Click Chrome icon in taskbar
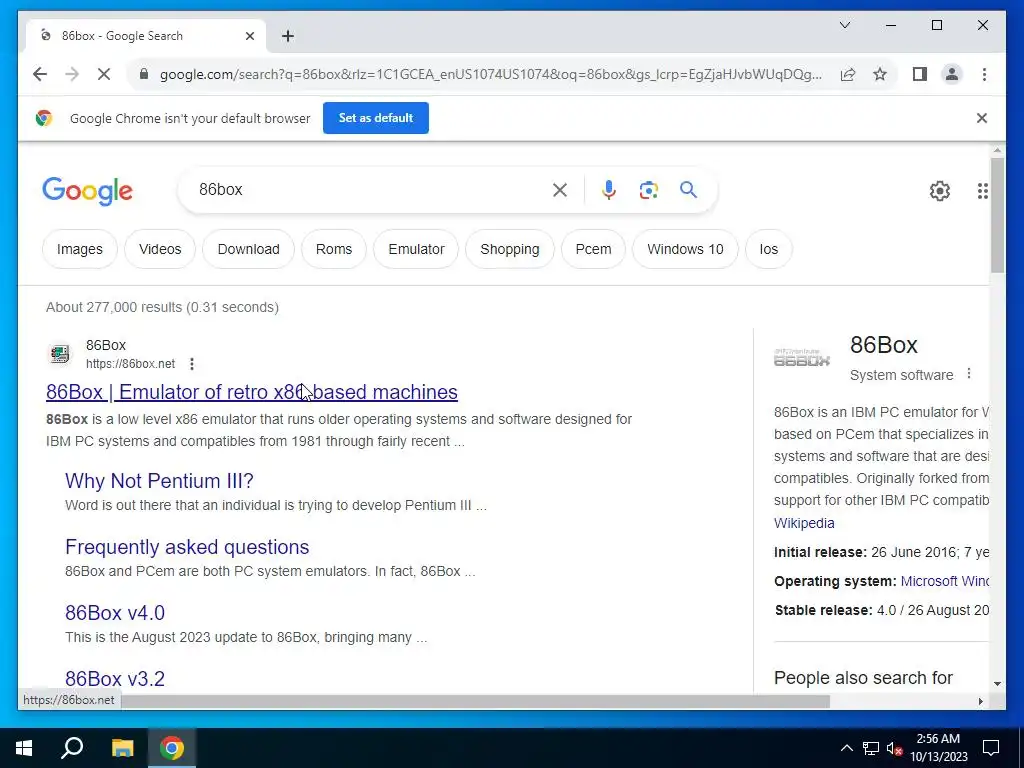The width and height of the screenshot is (1024, 768). [x=172, y=748]
